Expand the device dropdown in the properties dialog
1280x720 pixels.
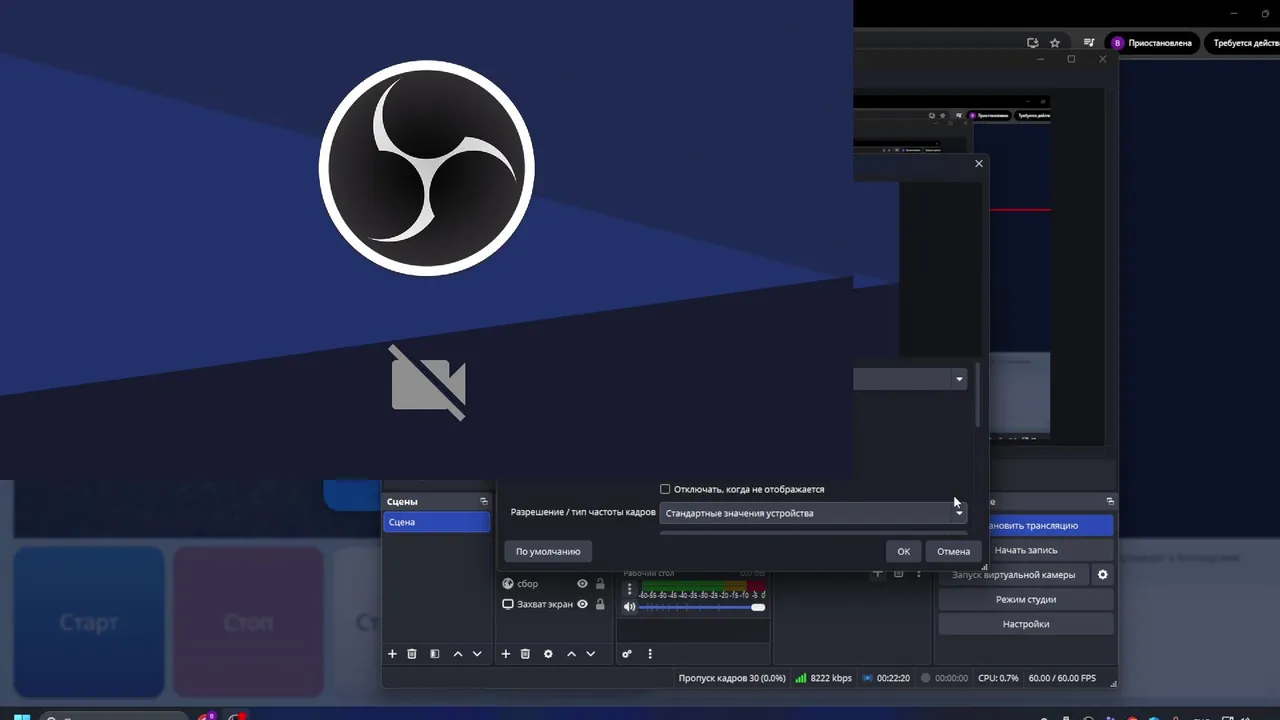(959, 379)
